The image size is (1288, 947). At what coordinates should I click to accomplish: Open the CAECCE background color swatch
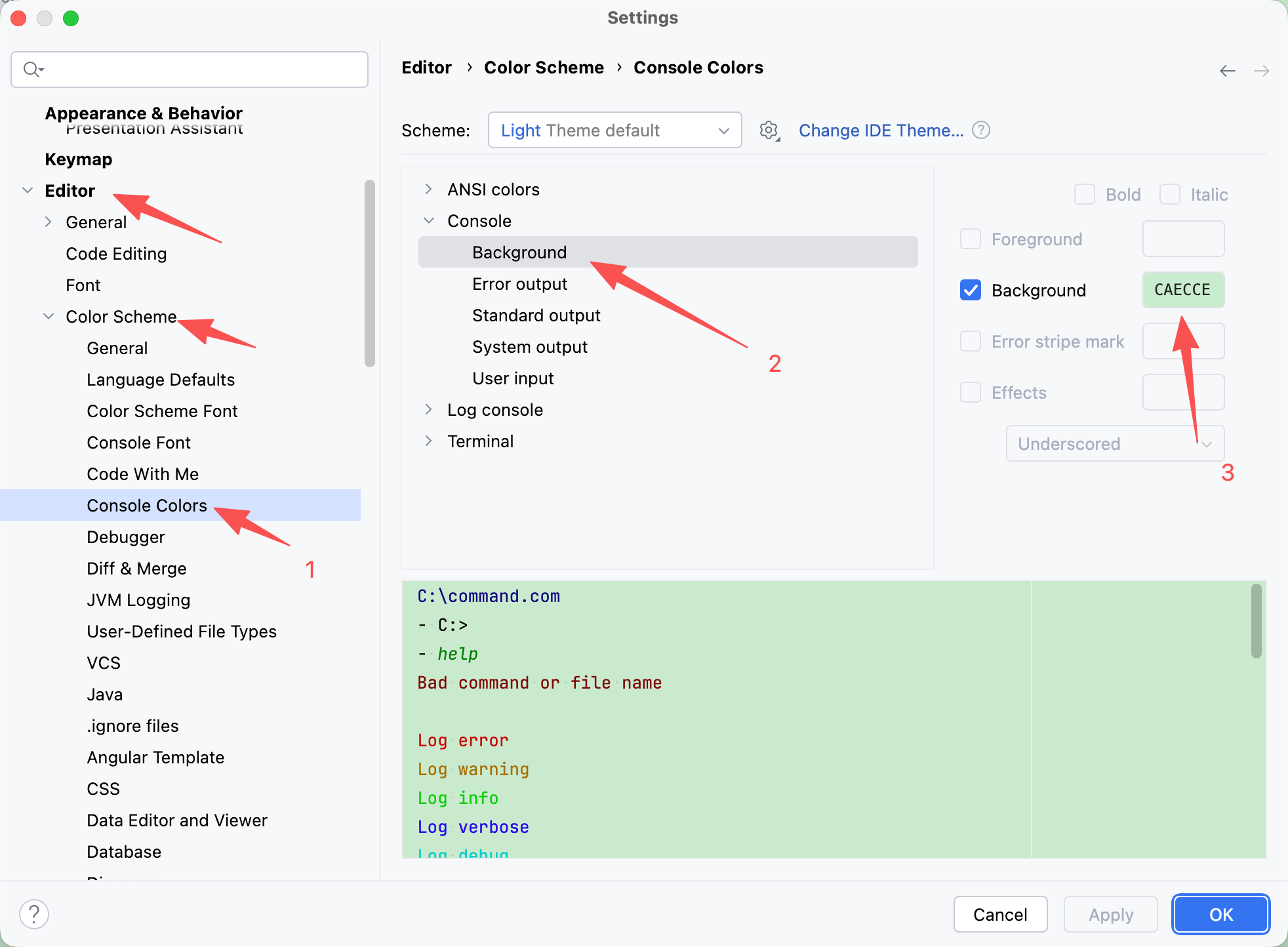(x=1182, y=290)
